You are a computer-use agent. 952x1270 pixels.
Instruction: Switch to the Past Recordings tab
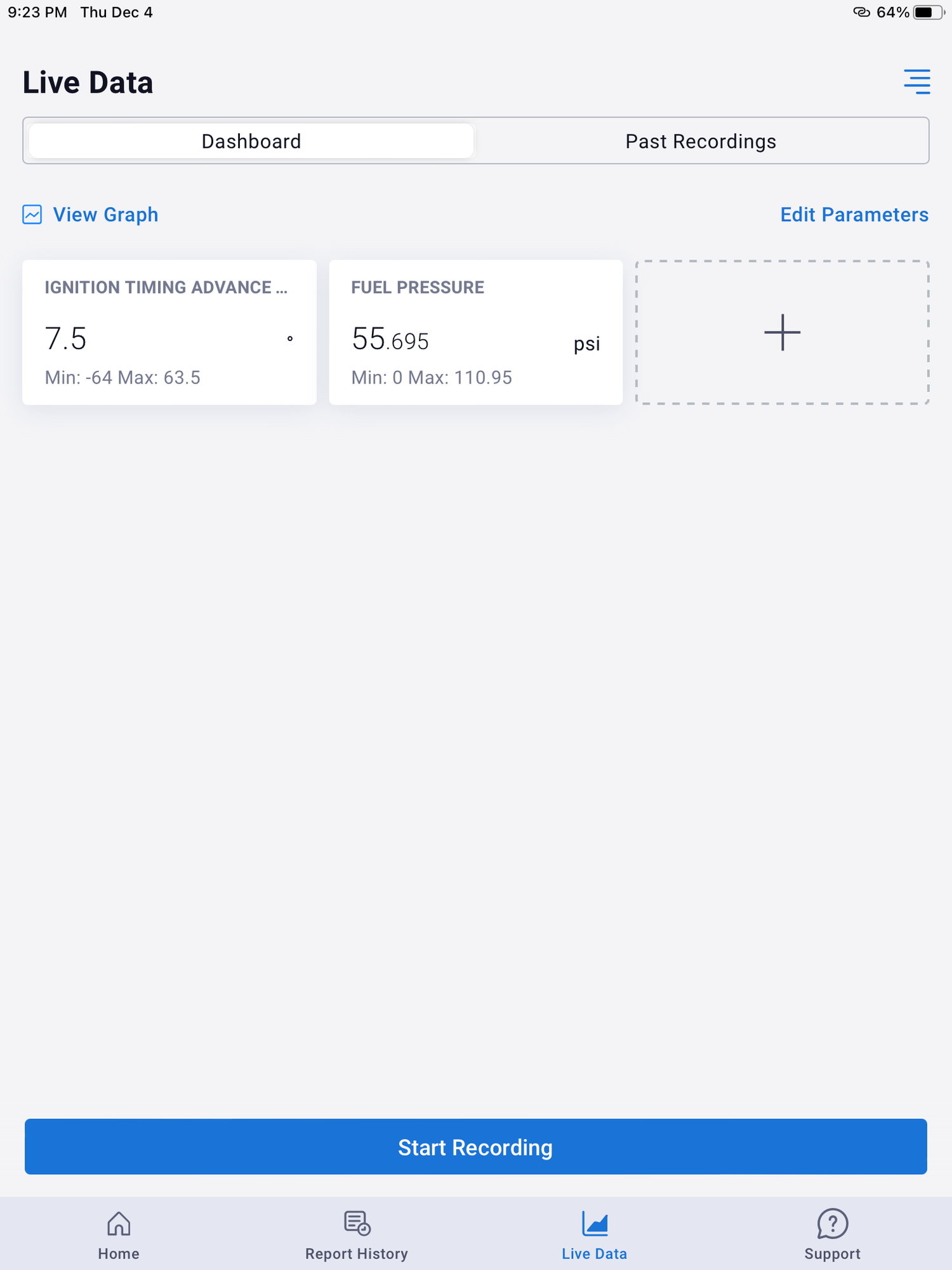tap(701, 141)
